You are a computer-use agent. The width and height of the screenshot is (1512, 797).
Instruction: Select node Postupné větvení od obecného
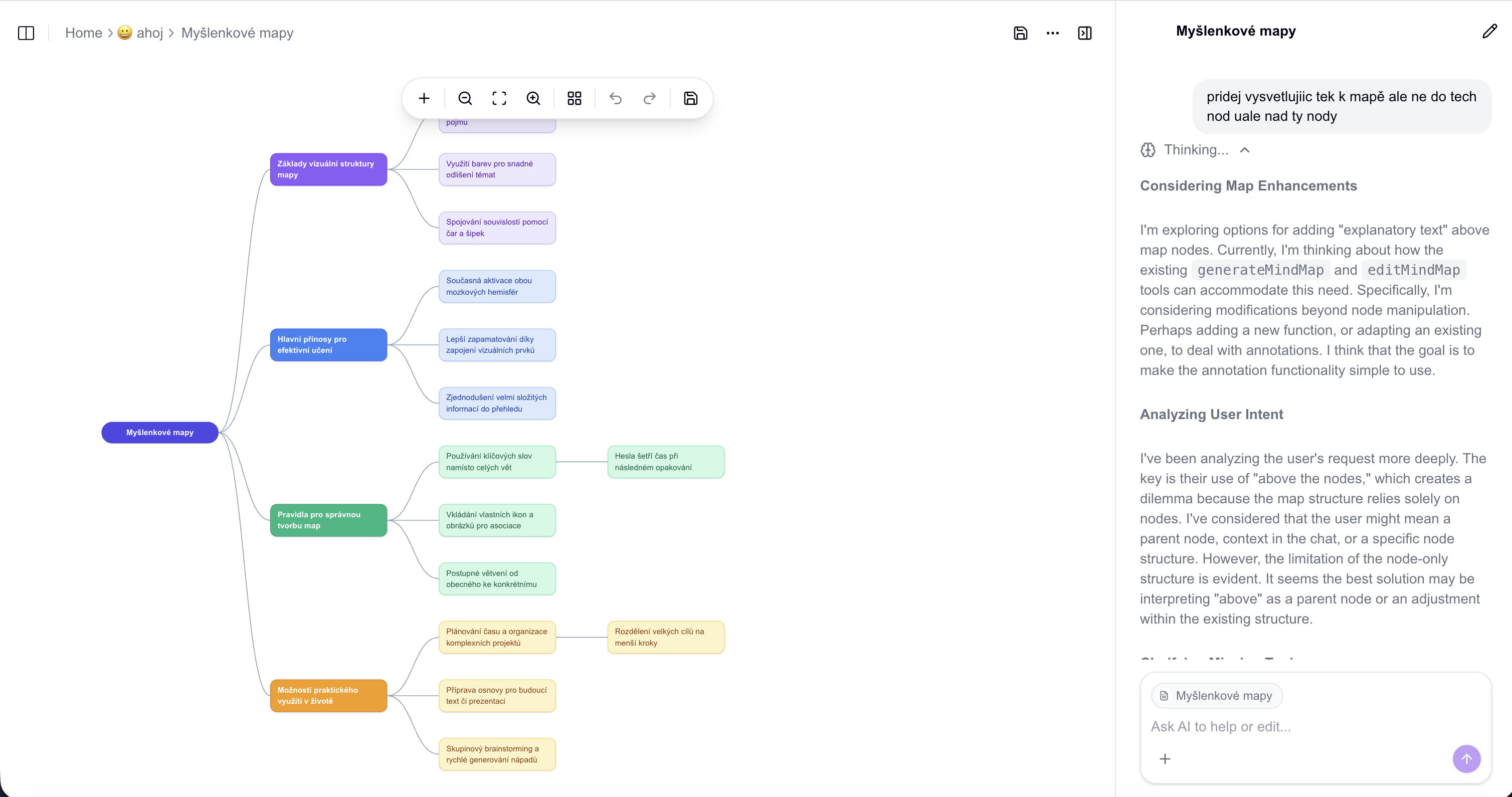(x=497, y=578)
